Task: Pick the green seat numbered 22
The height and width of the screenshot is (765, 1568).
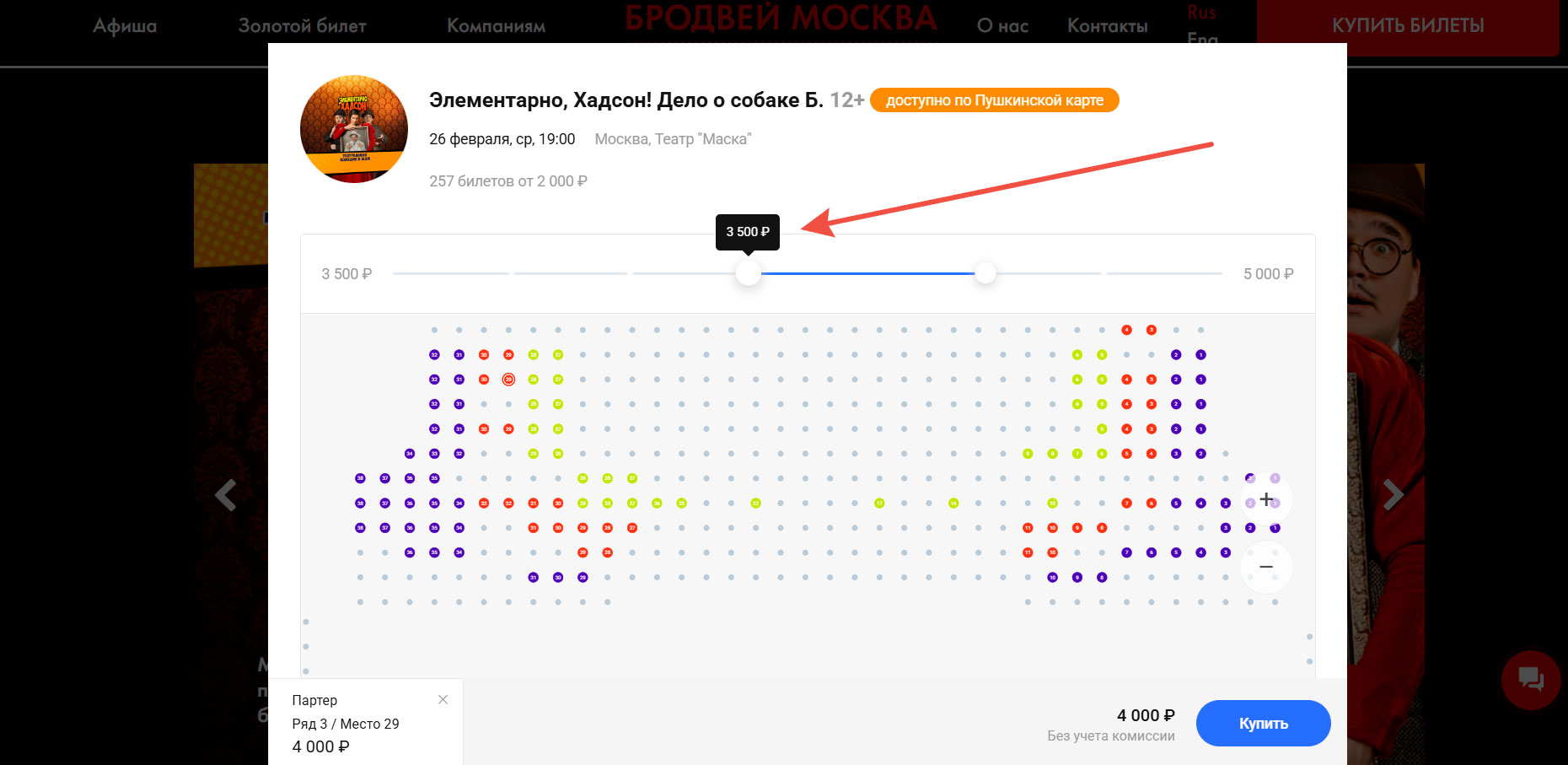Action: tap(756, 504)
